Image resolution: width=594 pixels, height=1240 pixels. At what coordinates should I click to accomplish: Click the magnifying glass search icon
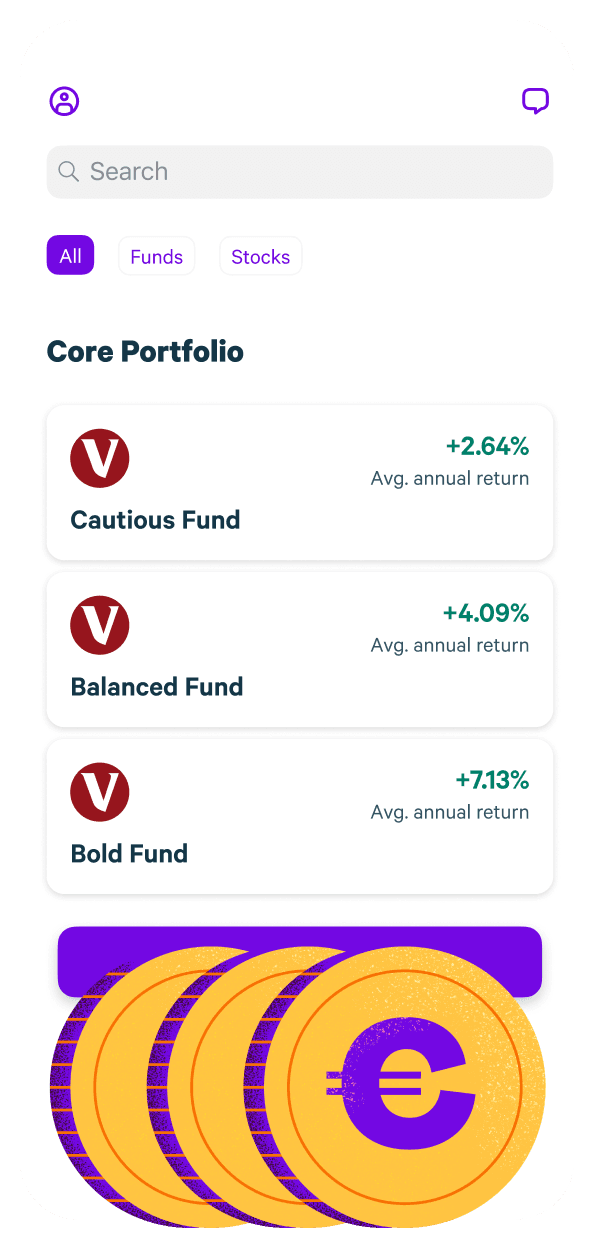(68, 172)
